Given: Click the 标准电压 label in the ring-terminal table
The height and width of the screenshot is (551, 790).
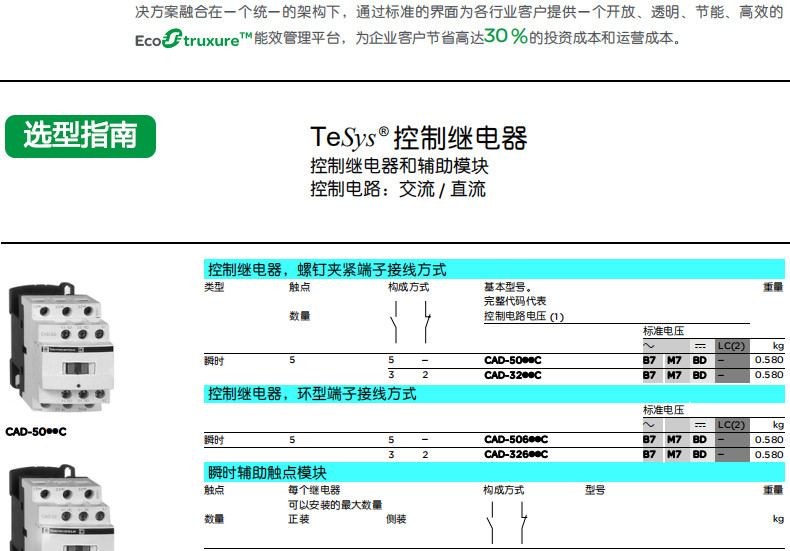Looking at the screenshot, I should [664, 410].
